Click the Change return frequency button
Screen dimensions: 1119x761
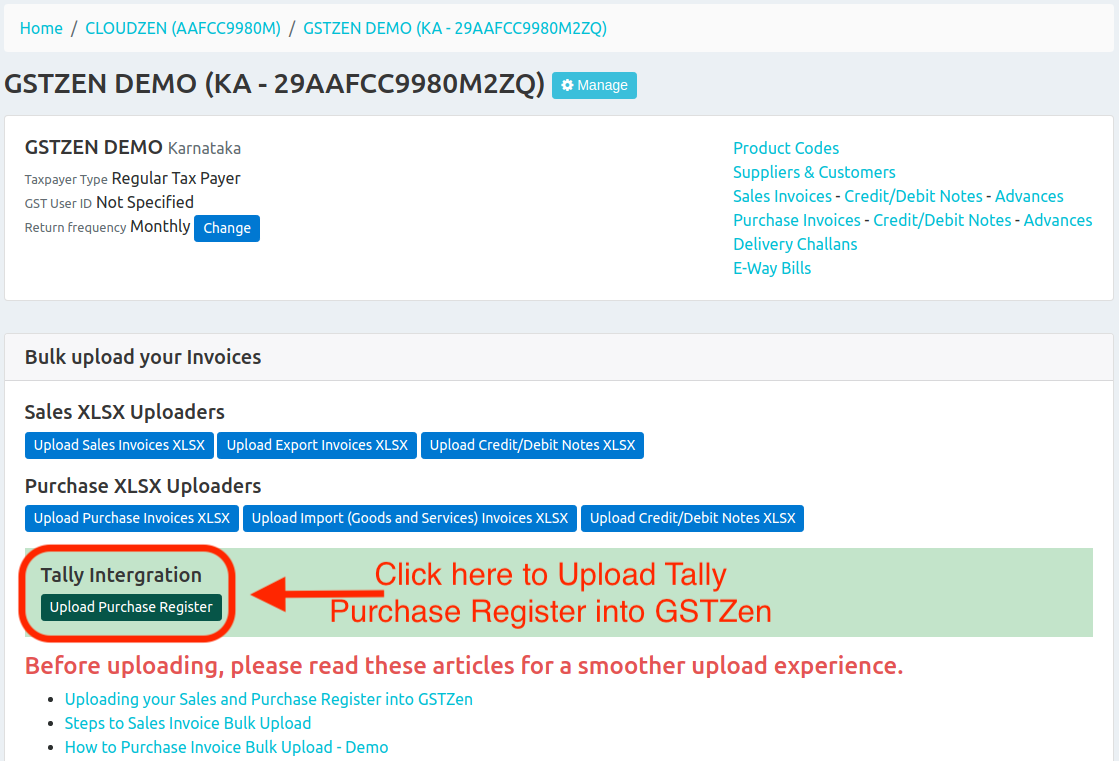click(227, 228)
